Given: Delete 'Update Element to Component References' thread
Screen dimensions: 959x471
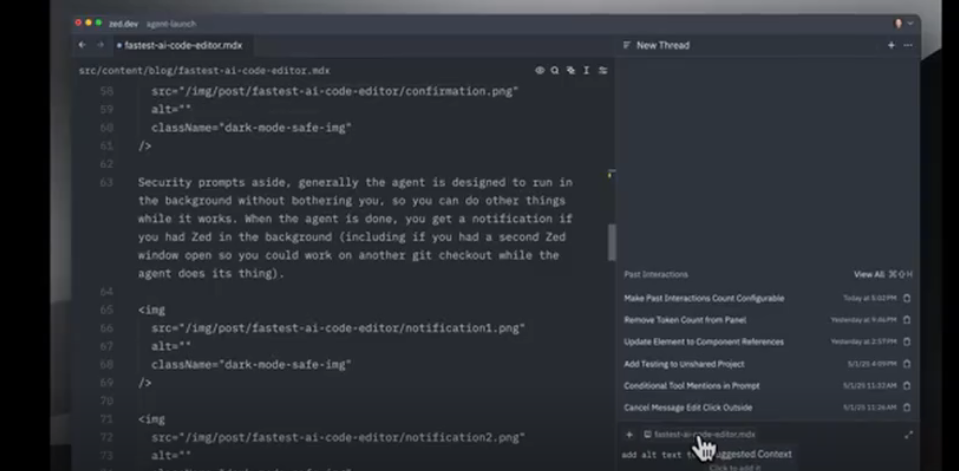Looking at the screenshot, I should click(x=907, y=342).
